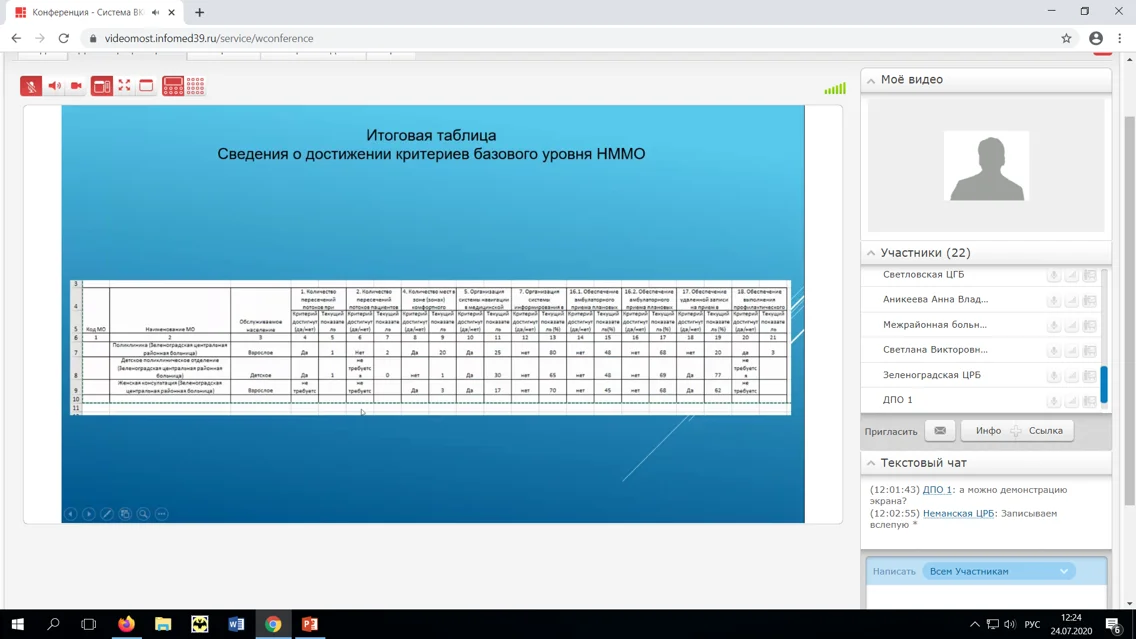Click the slide pen annotation tool

coord(107,514)
